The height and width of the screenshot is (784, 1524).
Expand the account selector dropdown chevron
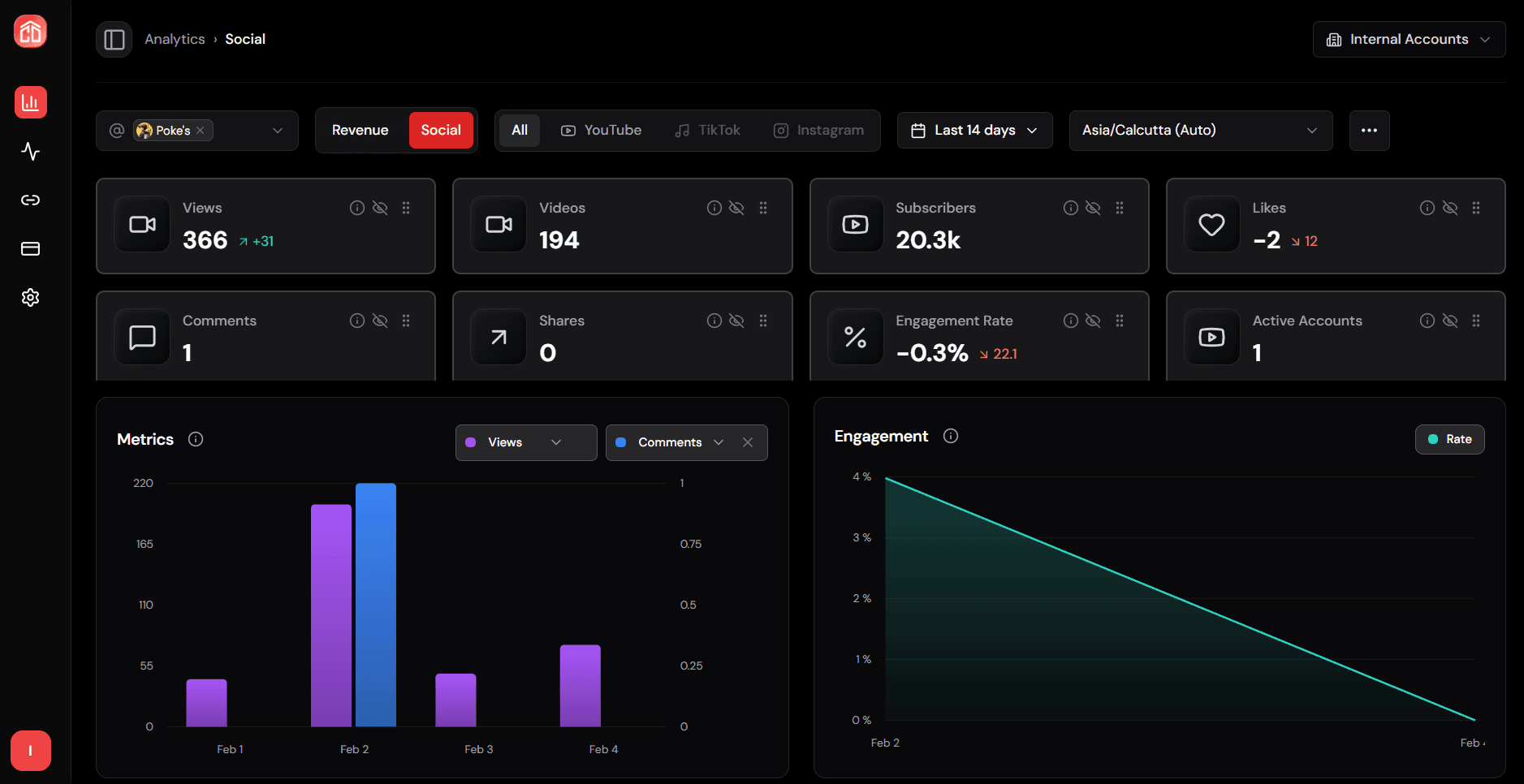point(278,131)
